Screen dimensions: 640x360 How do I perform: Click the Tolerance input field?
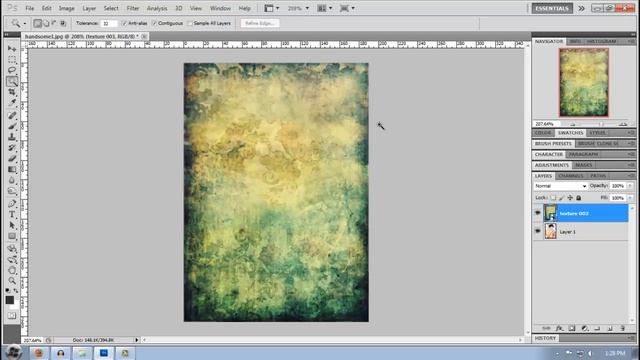click(109, 24)
